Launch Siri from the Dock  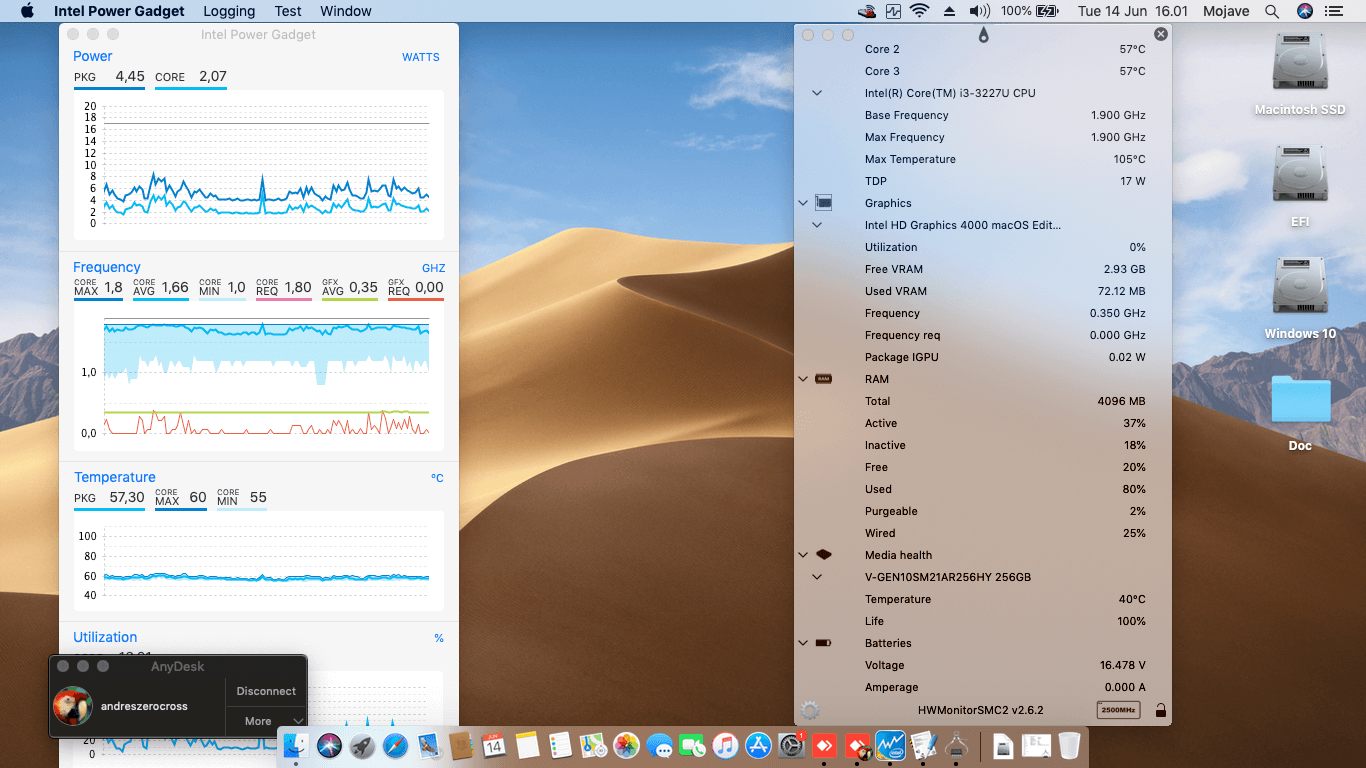coord(330,745)
